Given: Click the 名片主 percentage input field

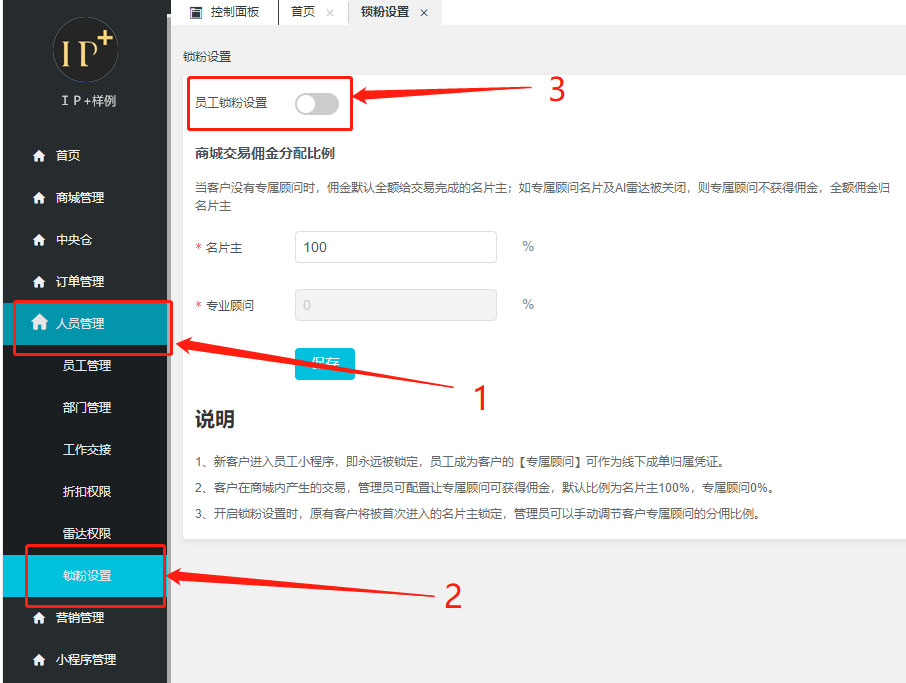Looking at the screenshot, I should pos(396,247).
